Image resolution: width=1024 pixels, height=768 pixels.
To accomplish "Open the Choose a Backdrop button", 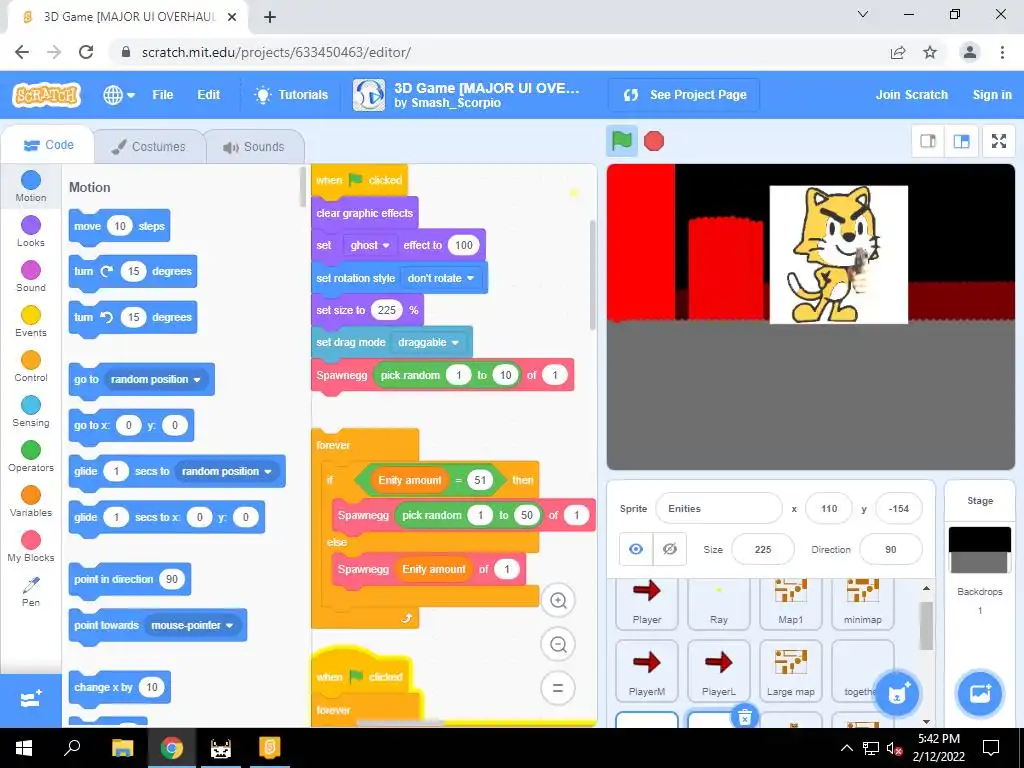I will [980, 694].
